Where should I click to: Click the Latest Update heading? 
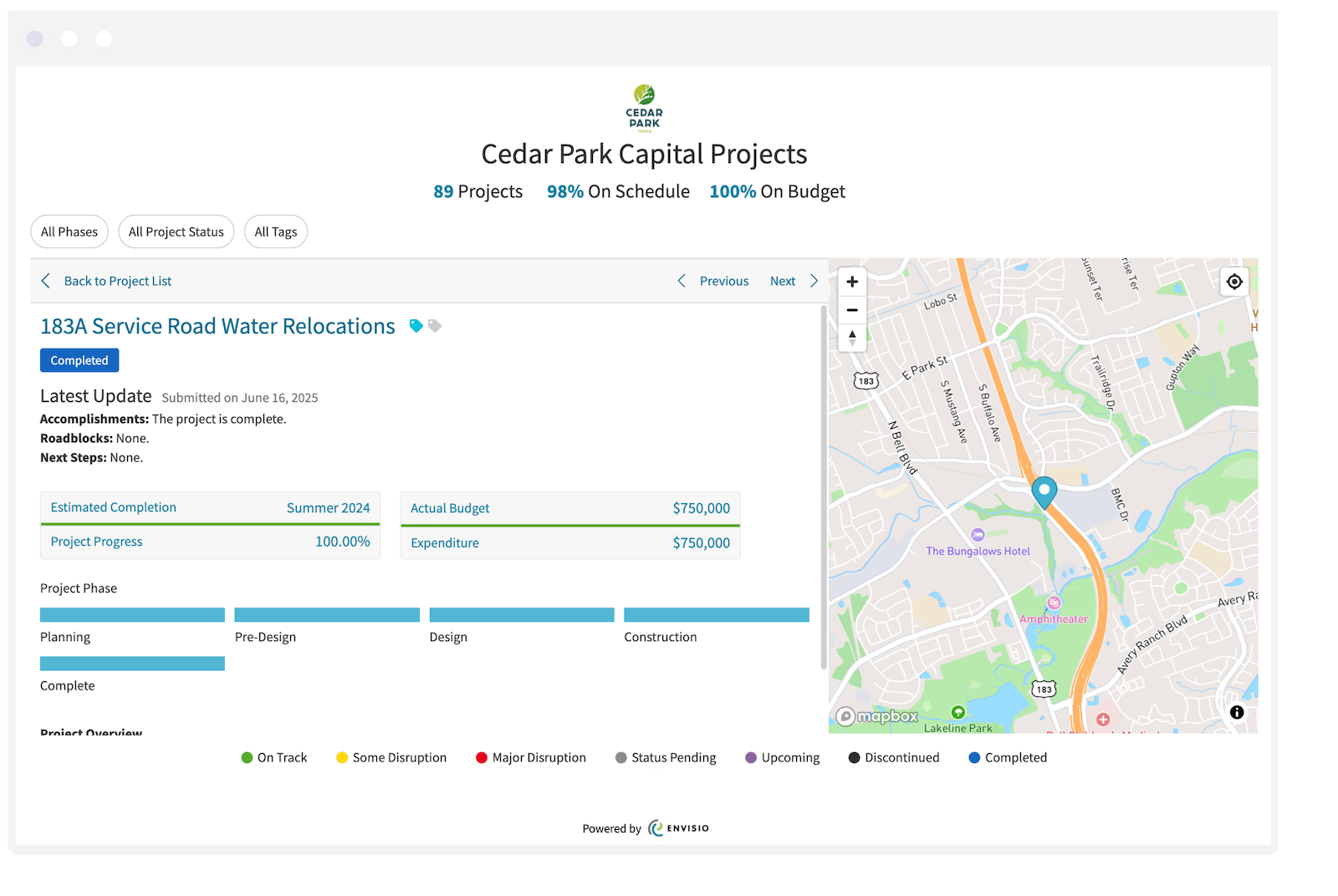96,396
